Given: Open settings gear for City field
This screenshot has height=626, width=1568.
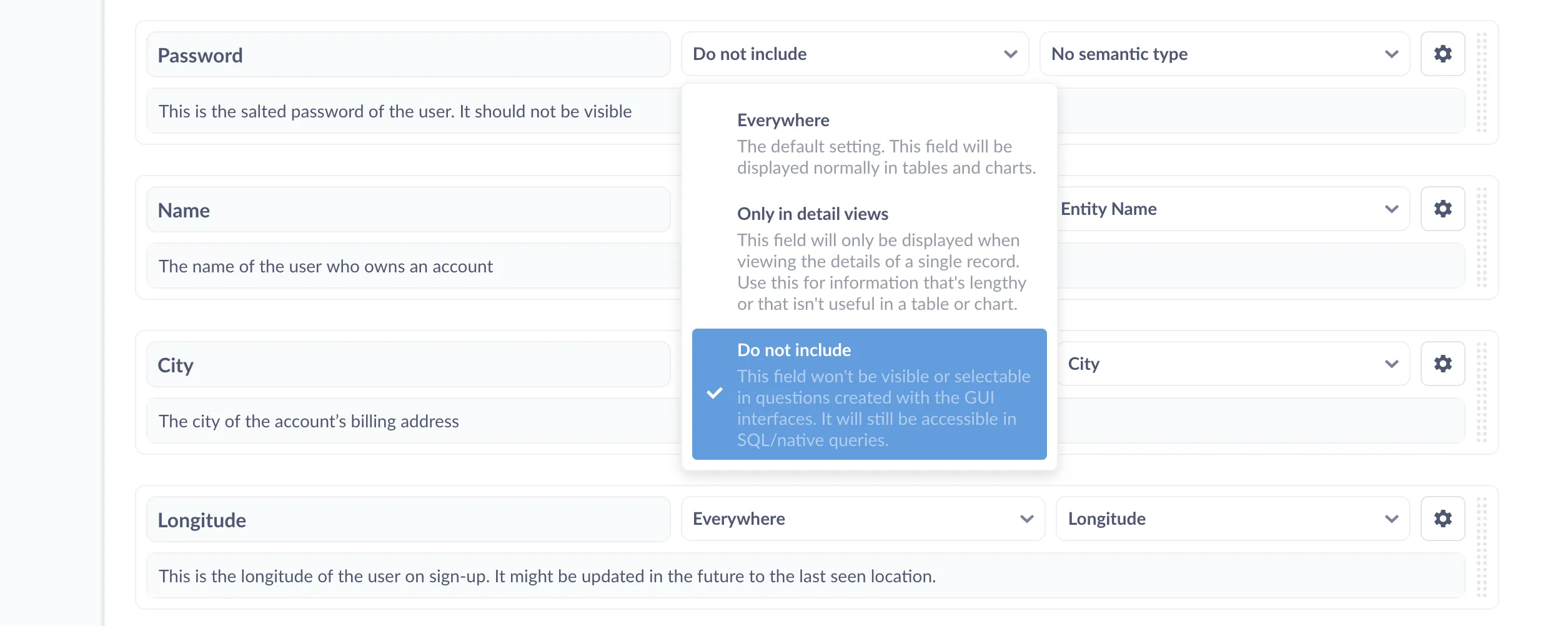Looking at the screenshot, I should pyautogui.click(x=1442, y=364).
